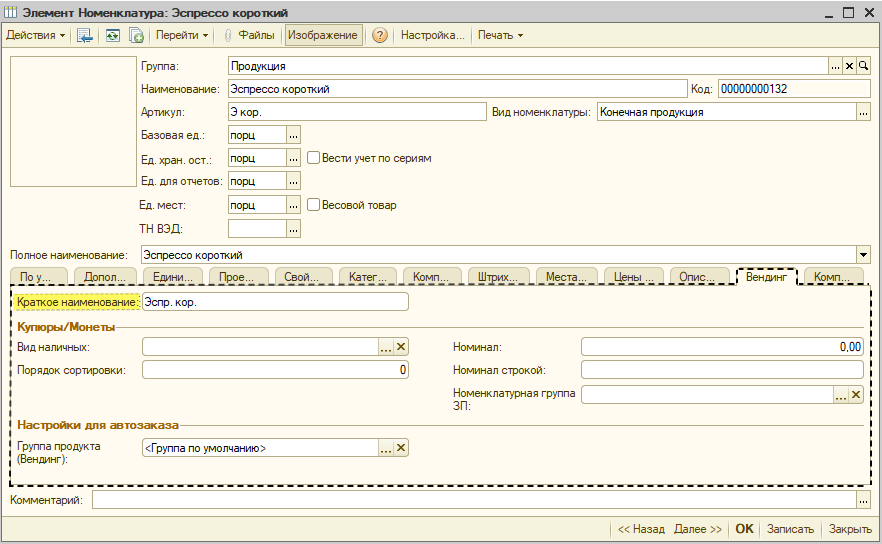Viewport: 882px width, 544px height.
Task: Open the Печать dropdown menu
Action: 500,35
